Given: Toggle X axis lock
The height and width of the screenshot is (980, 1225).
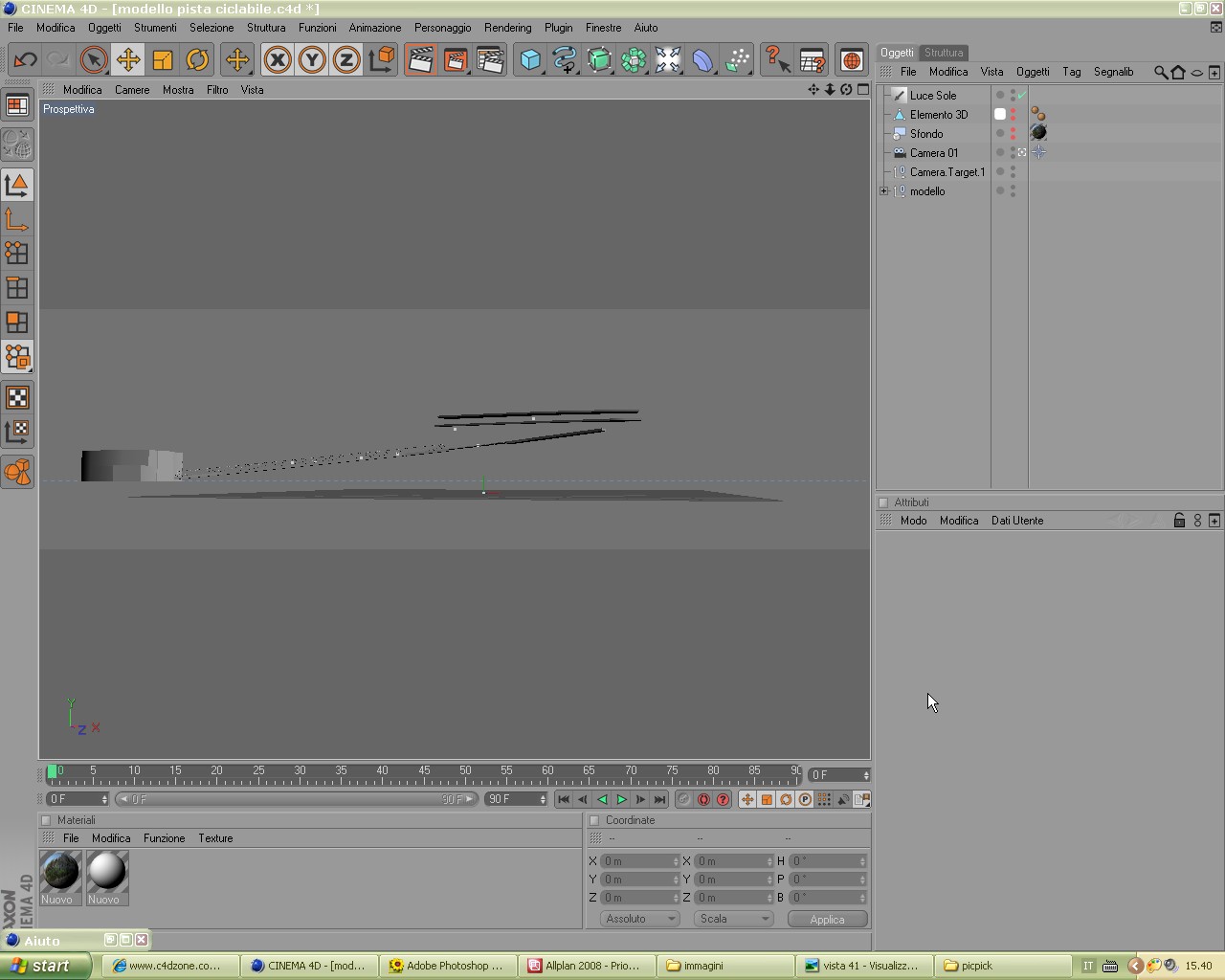Looking at the screenshot, I should point(278,60).
